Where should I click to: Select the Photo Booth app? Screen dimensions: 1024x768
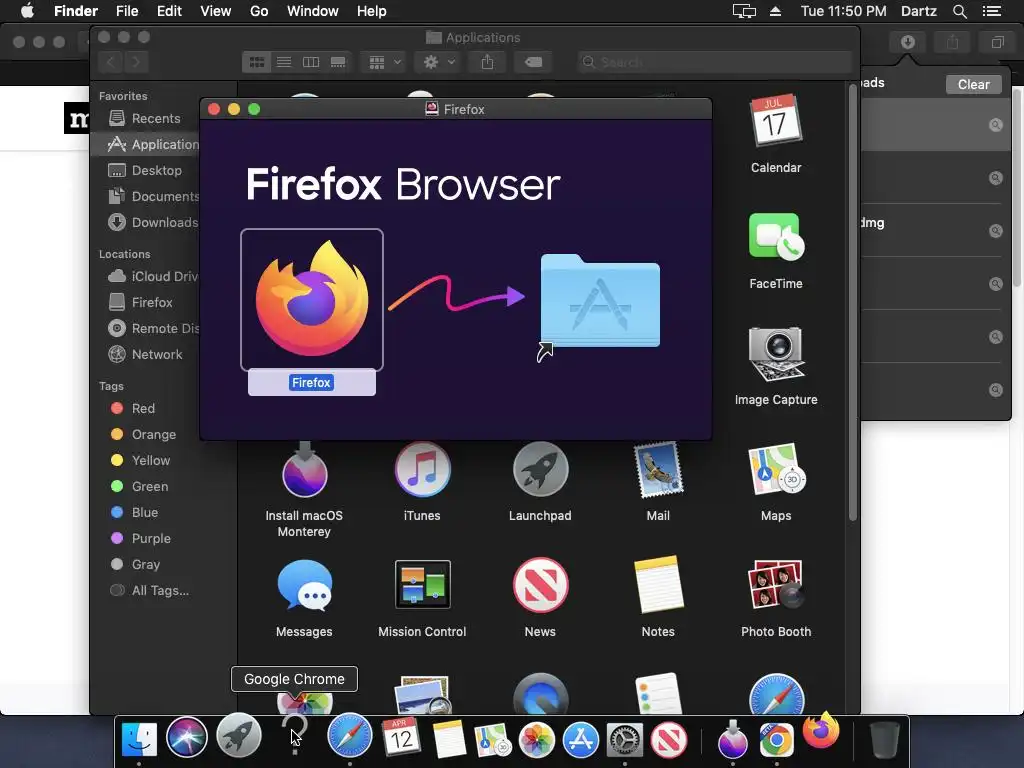pos(776,584)
